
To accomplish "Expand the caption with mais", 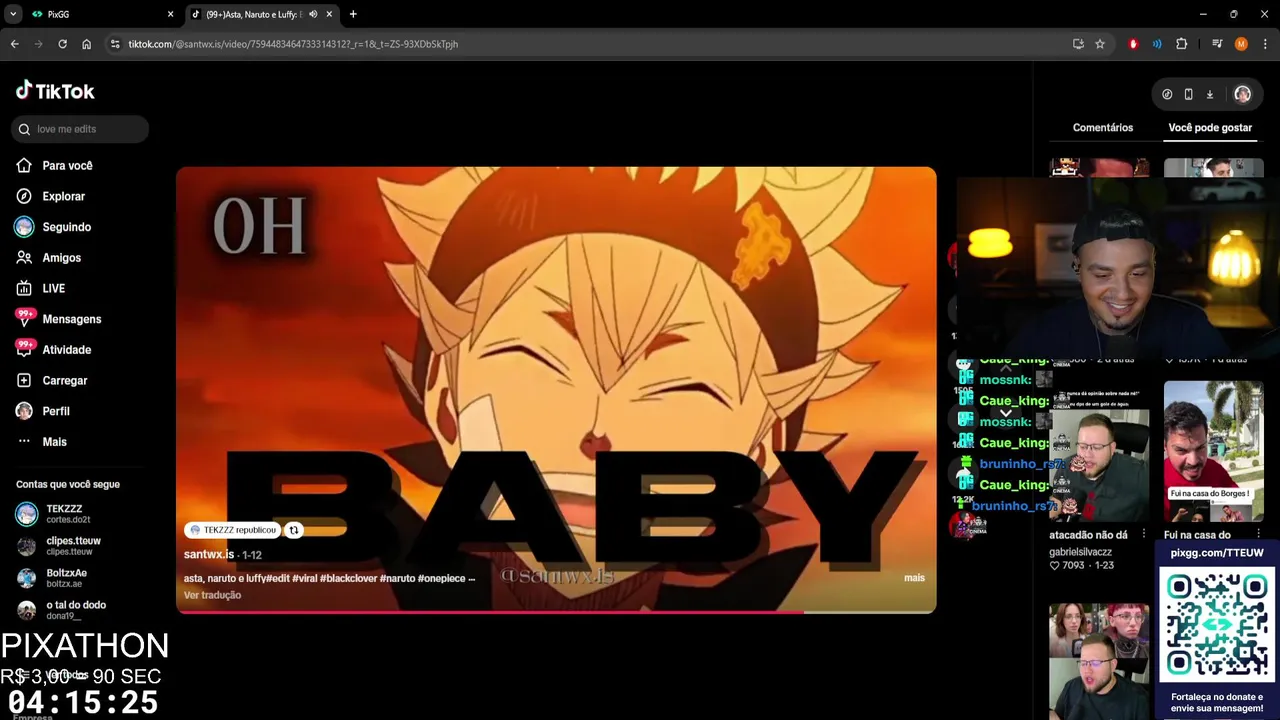I will click(914, 578).
